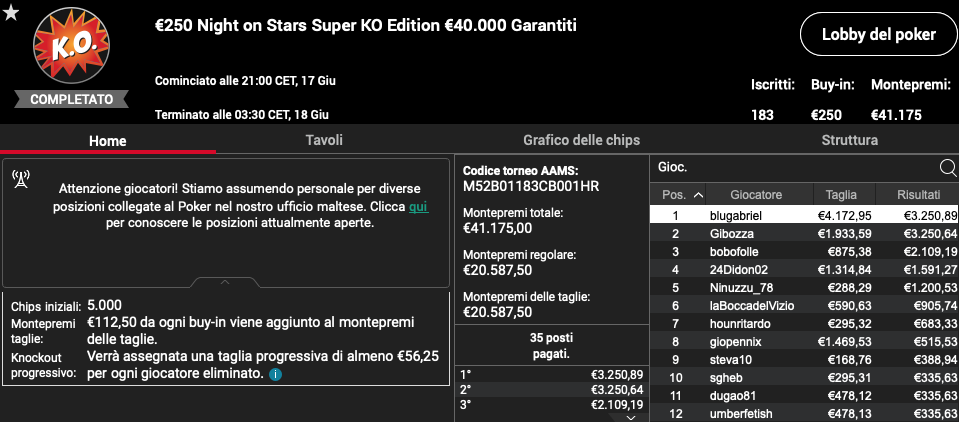Select the Struttura tab
959x422 pixels.
pyautogui.click(x=850, y=140)
